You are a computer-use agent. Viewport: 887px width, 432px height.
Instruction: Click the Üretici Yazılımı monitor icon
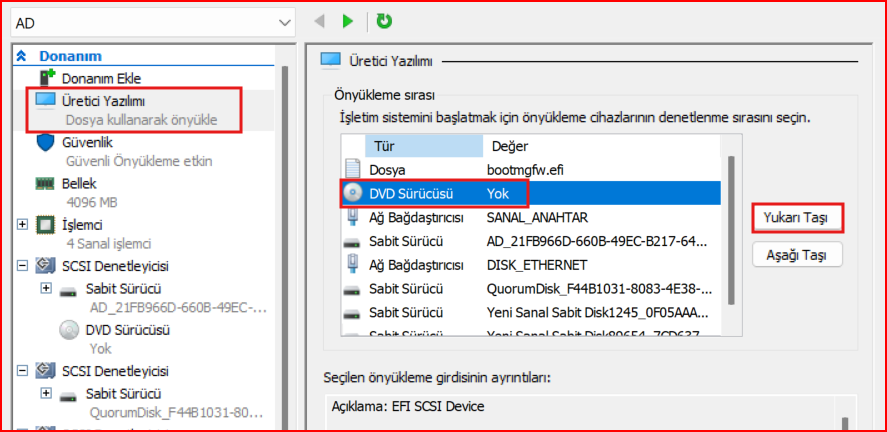(x=46, y=101)
